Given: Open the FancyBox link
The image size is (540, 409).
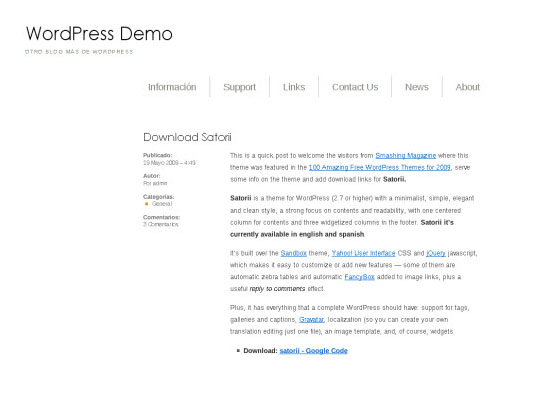Looking at the screenshot, I should (x=359, y=277).
